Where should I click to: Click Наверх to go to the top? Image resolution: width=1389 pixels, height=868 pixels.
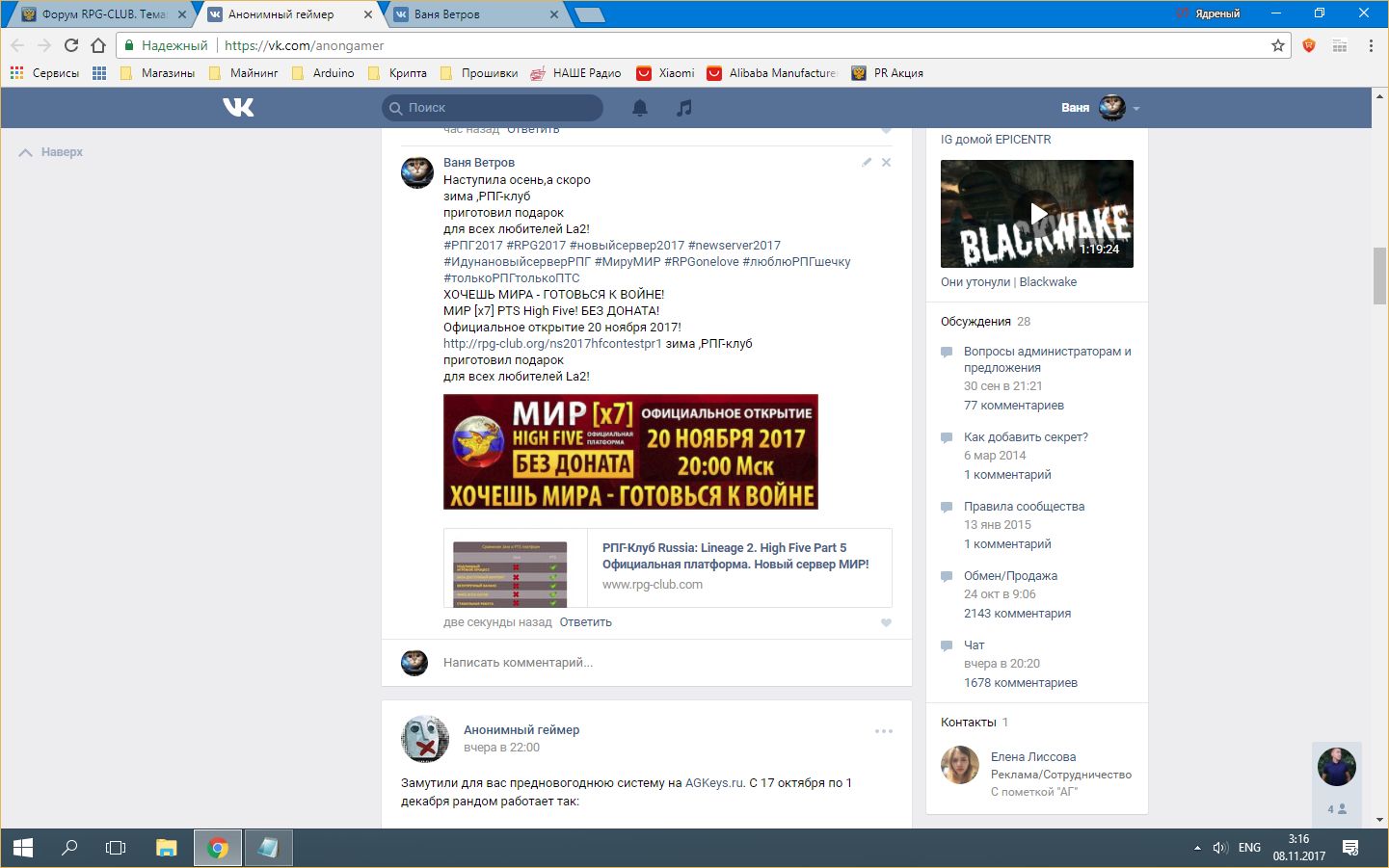pos(51,152)
